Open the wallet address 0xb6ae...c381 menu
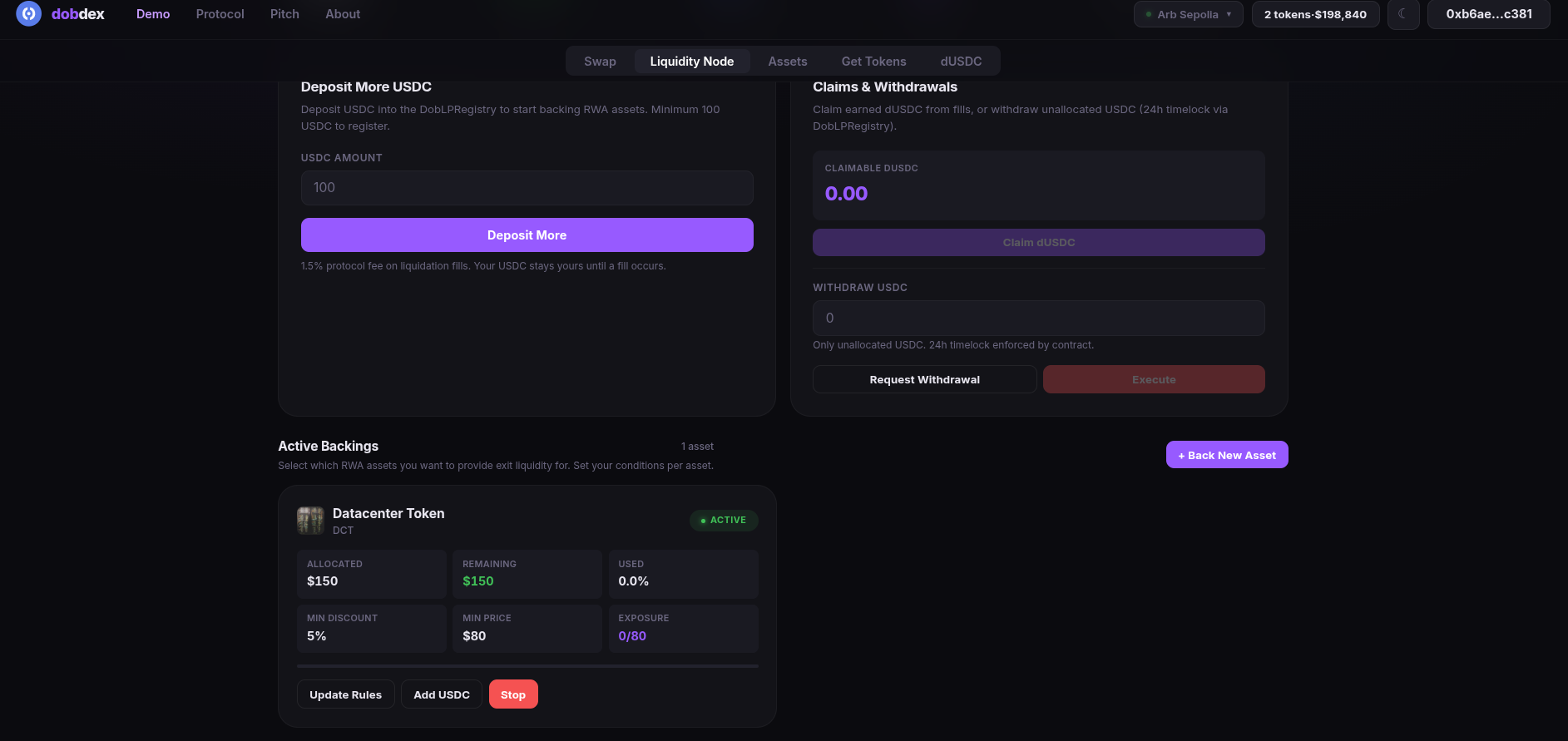 (x=1488, y=14)
